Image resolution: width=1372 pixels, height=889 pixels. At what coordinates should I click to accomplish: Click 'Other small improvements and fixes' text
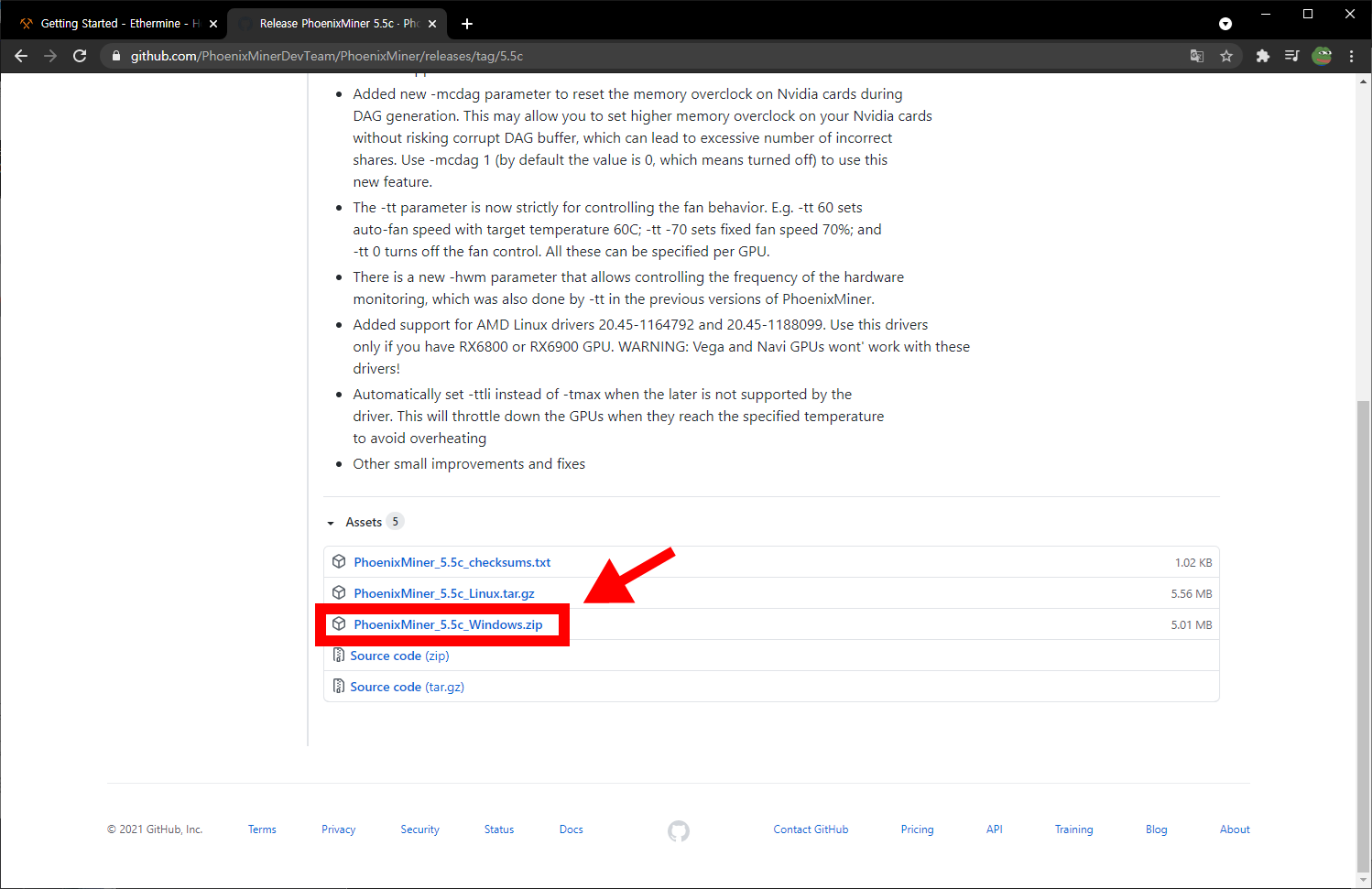pyautogui.click(x=469, y=464)
